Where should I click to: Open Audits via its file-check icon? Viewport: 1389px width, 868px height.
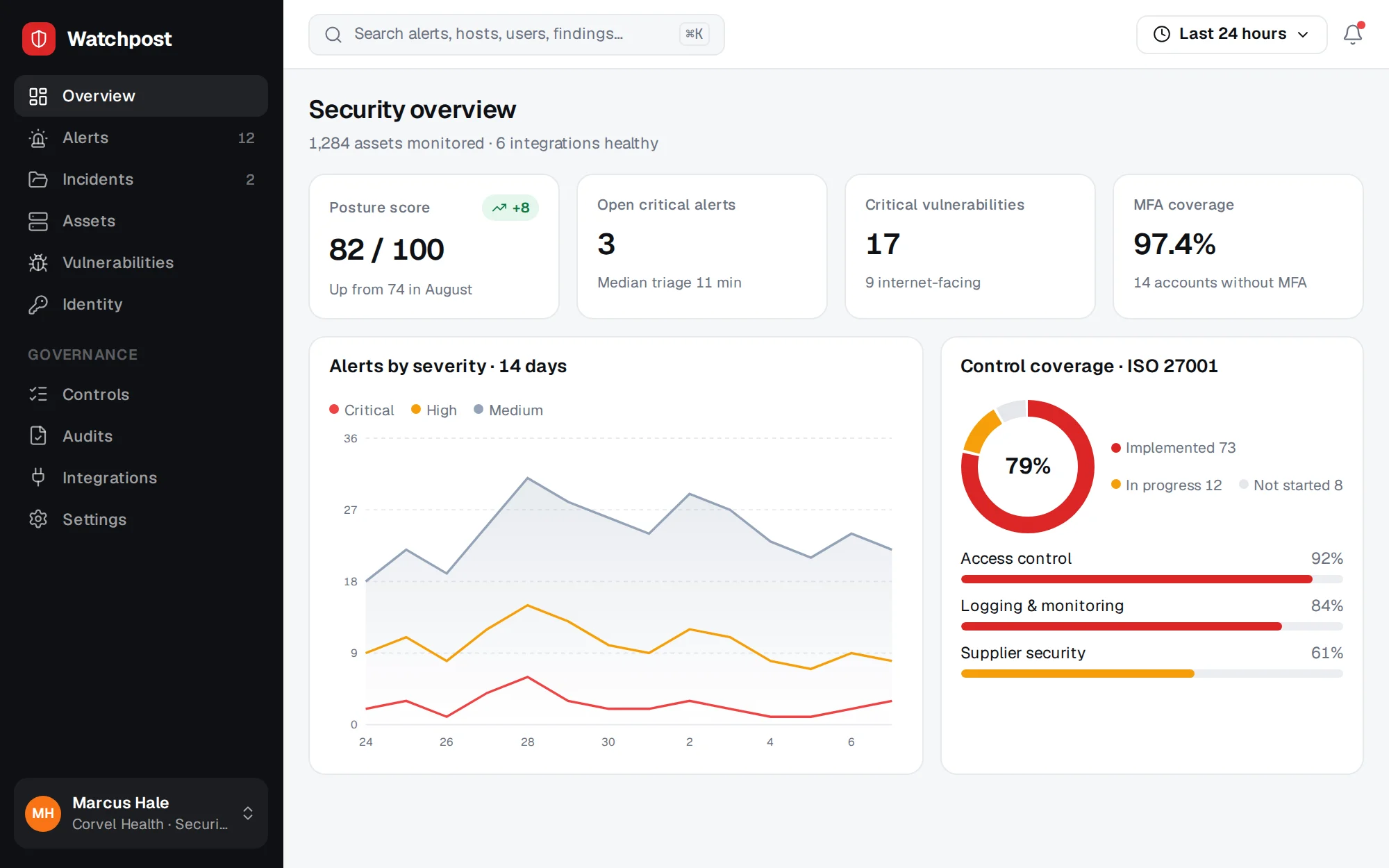tap(38, 436)
